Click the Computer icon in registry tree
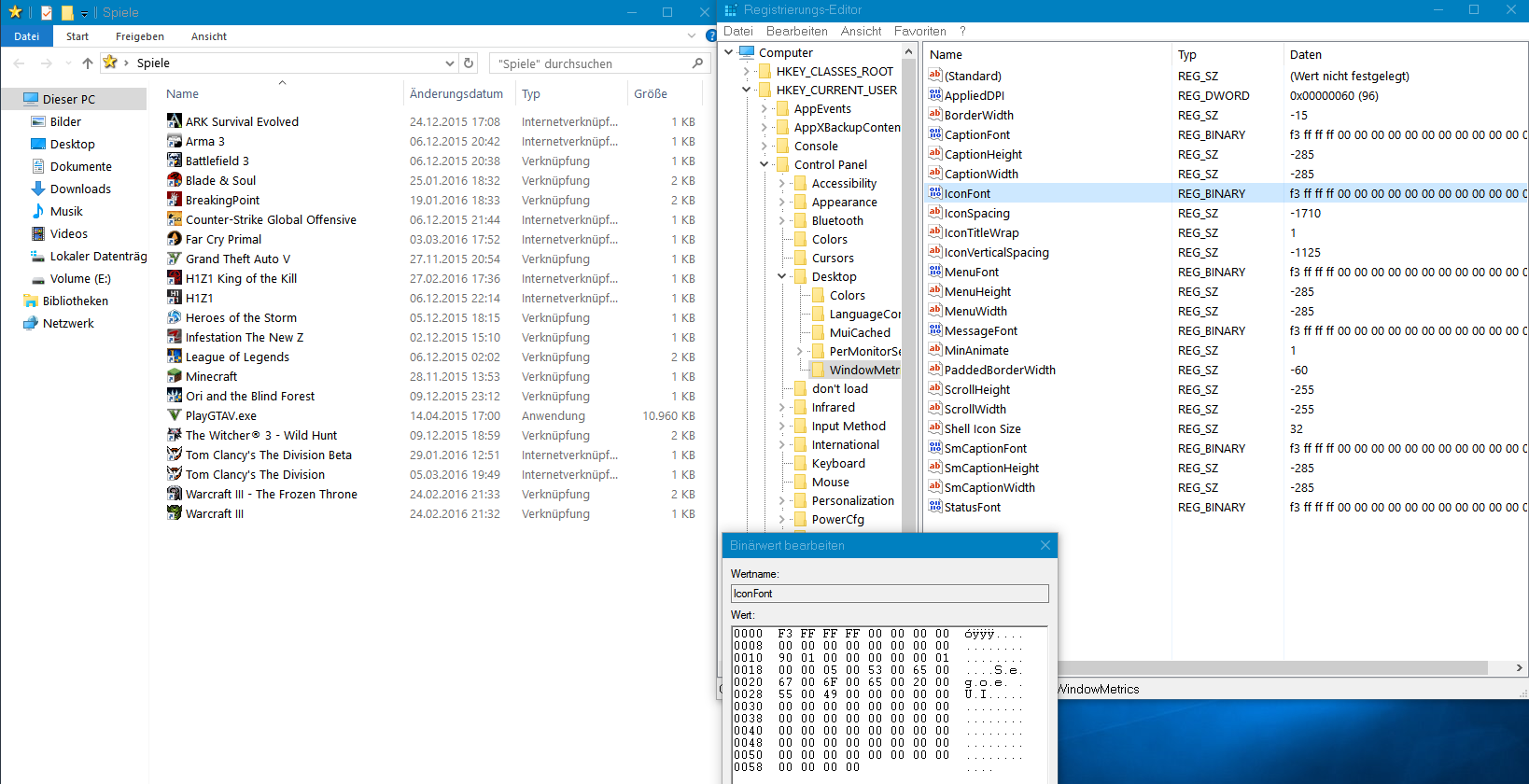1529x784 pixels. tap(747, 52)
